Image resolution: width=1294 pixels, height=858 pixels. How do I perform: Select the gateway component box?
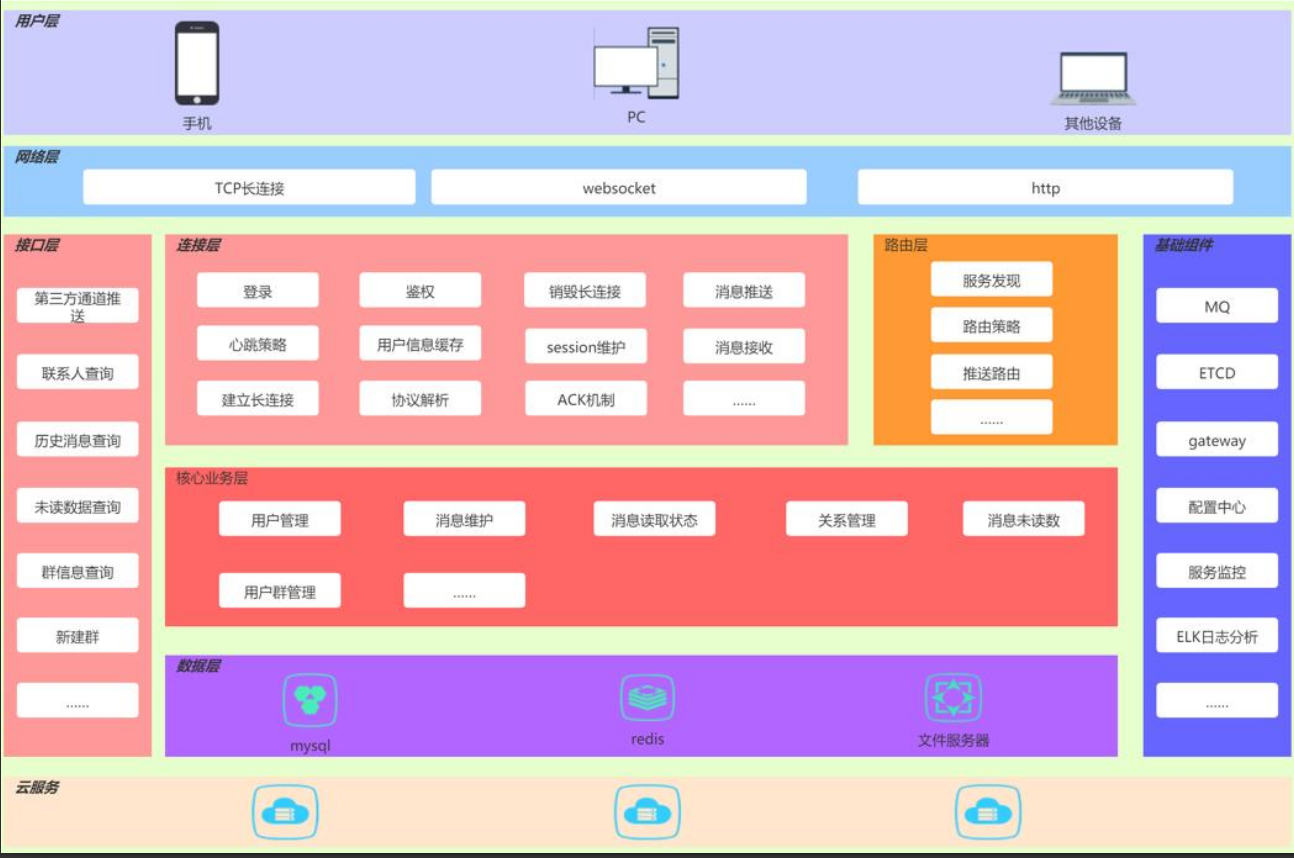1217,440
